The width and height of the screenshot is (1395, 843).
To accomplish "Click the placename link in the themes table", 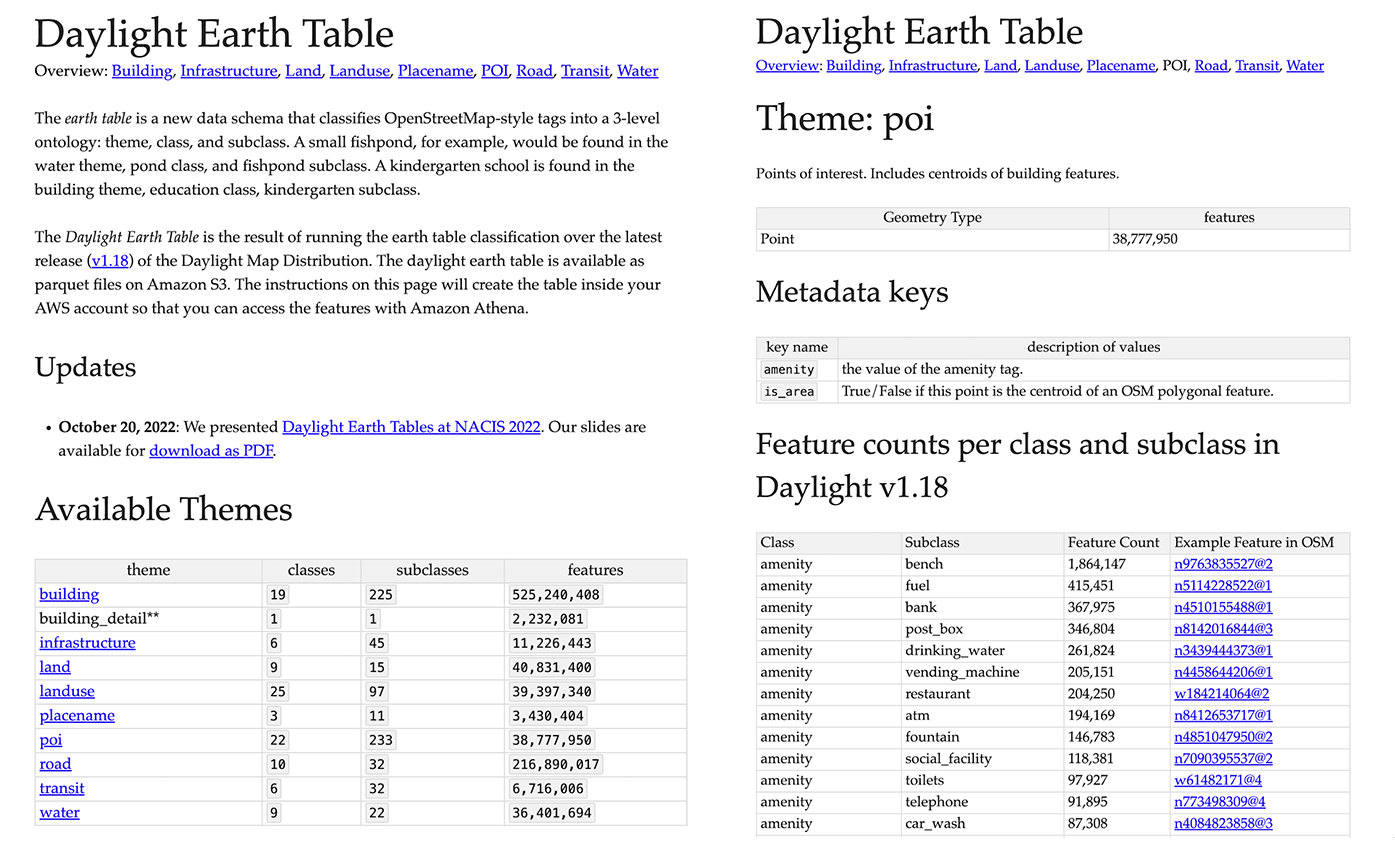I will click(77, 716).
